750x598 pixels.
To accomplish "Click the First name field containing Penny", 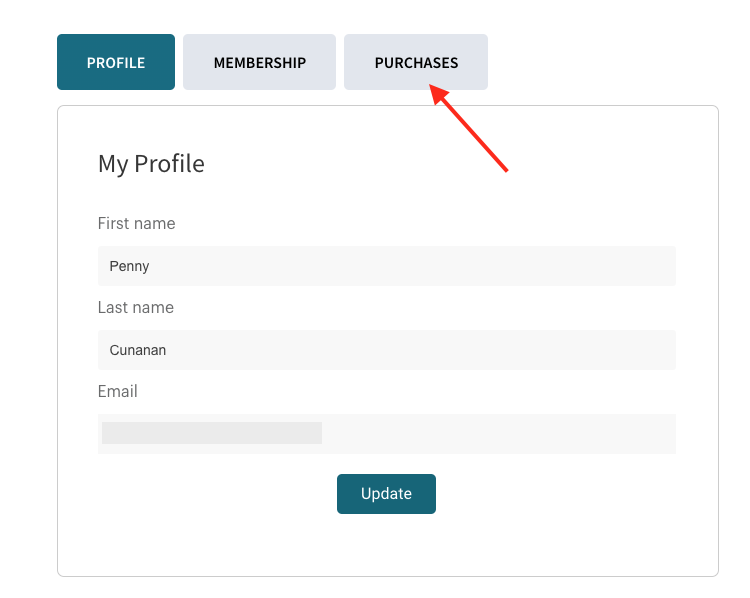I will (386, 266).
